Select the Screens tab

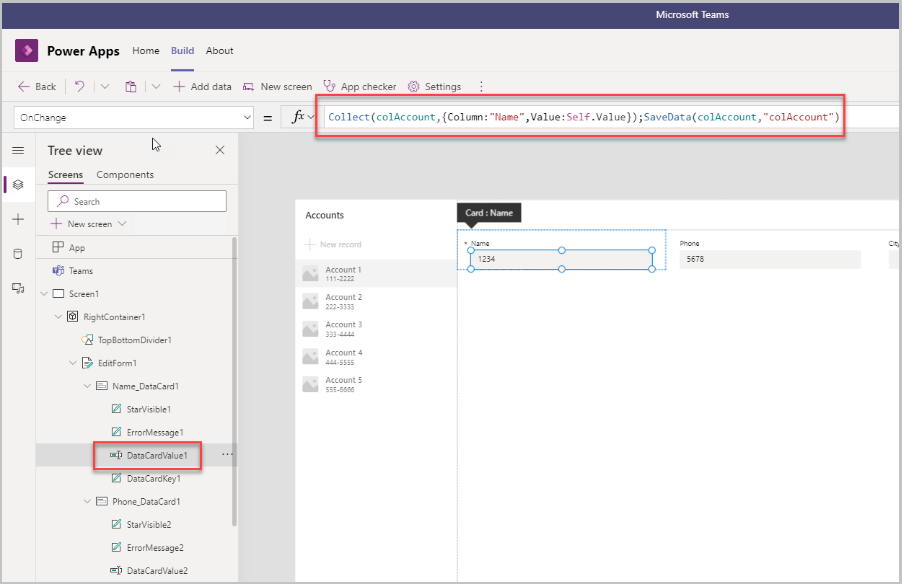coord(65,174)
